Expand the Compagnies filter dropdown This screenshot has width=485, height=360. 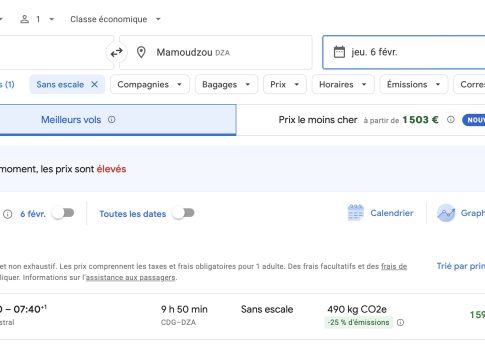point(150,84)
